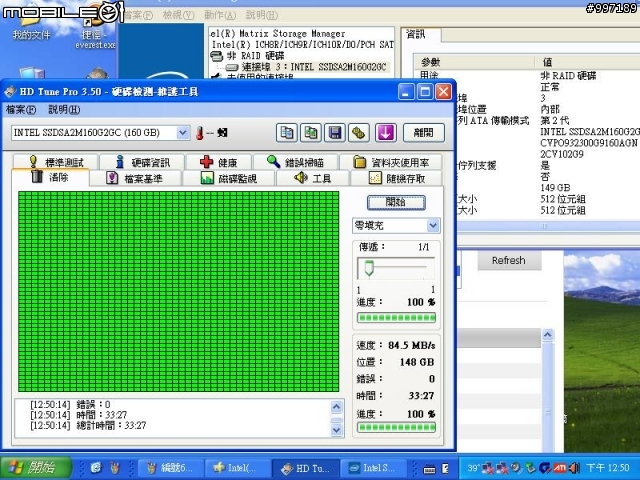
Task: Click the 149 GB size value
Action: pyautogui.click(x=555, y=188)
